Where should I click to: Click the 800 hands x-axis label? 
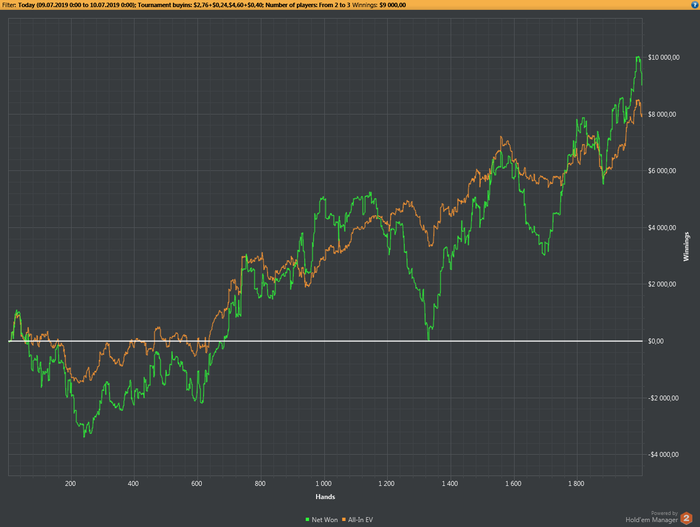pos(260,484)
